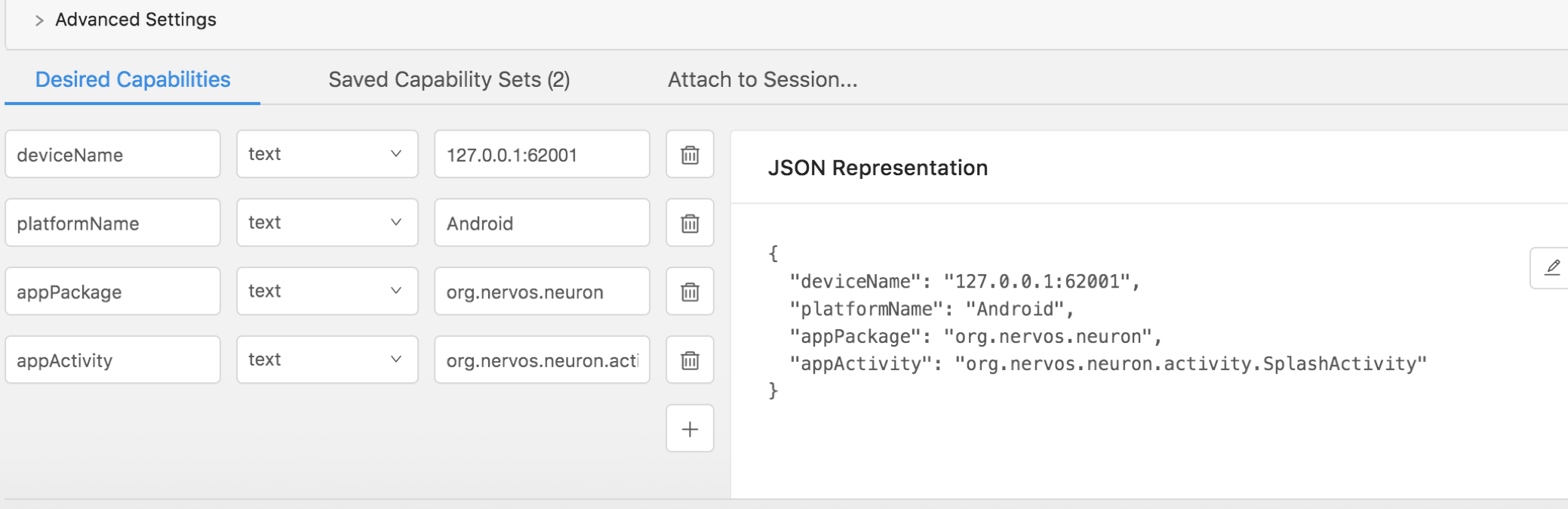
Task: Open type dropdown for platformName row
Action: point(327,223)
